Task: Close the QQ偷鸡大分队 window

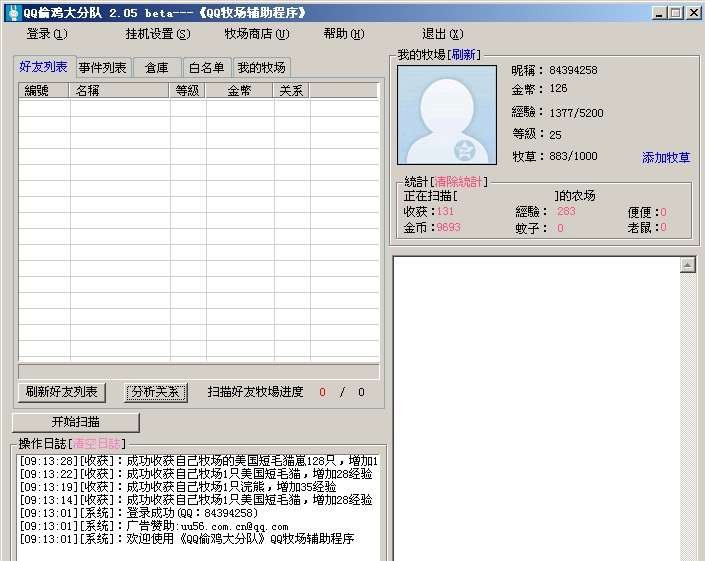Action: click(x=694, y=13)
